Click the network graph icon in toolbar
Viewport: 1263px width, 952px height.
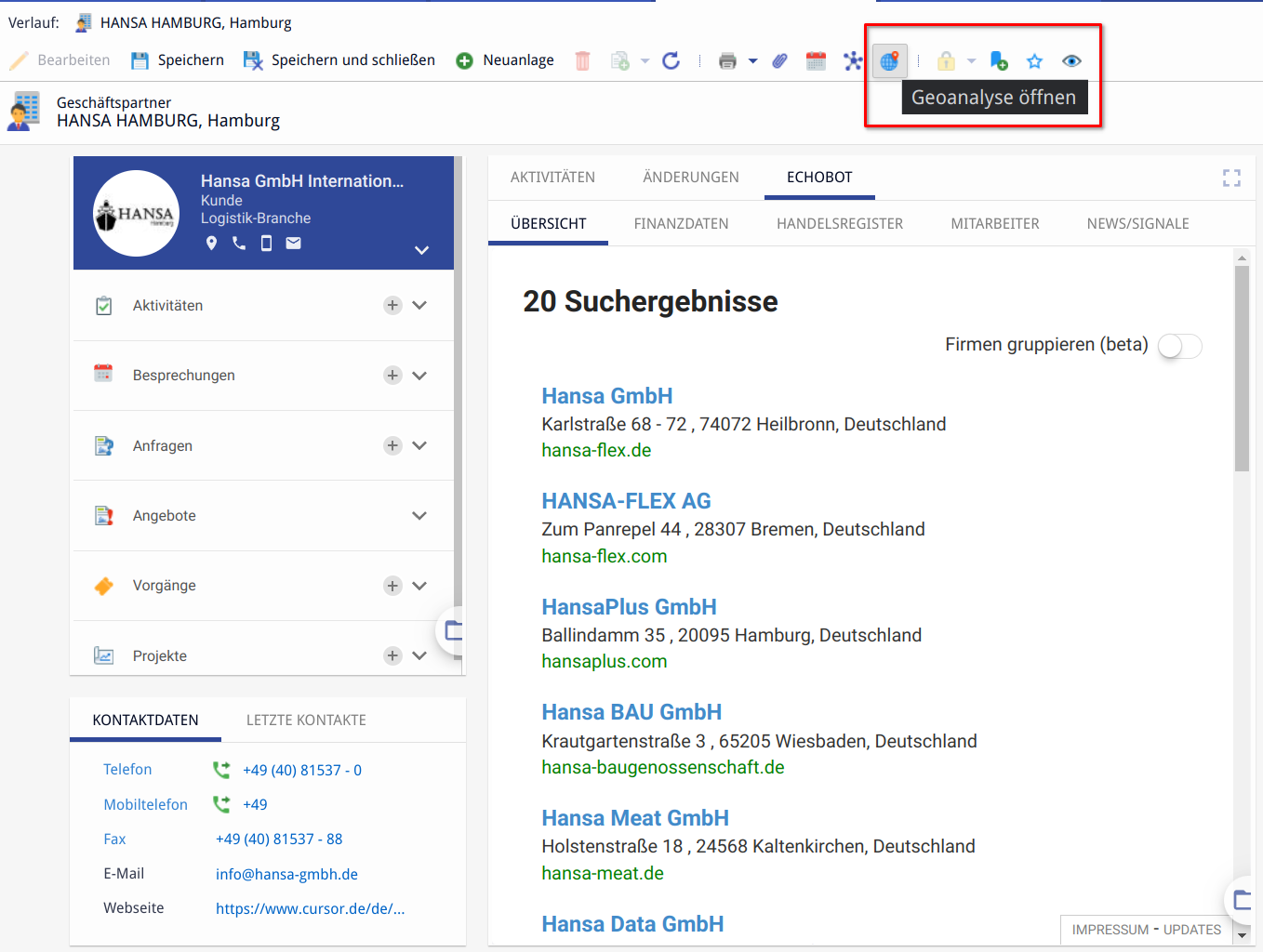click(853, 61)
